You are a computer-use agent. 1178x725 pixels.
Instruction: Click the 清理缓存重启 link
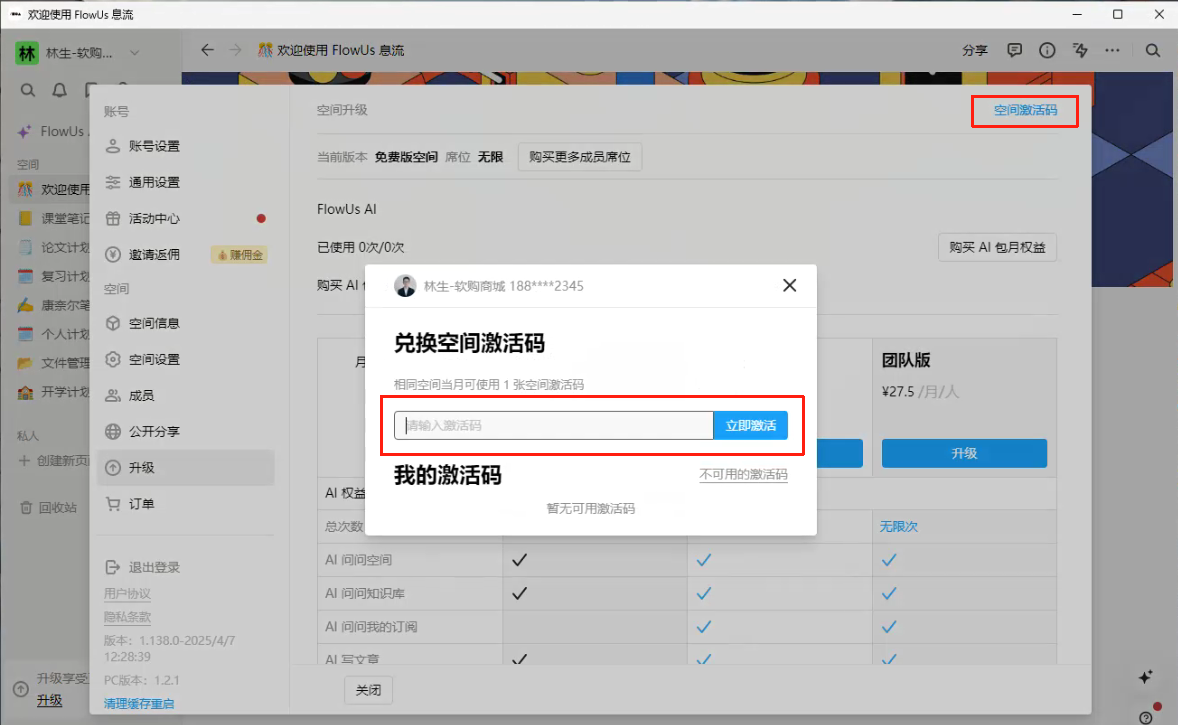click(x=139, y=703)
